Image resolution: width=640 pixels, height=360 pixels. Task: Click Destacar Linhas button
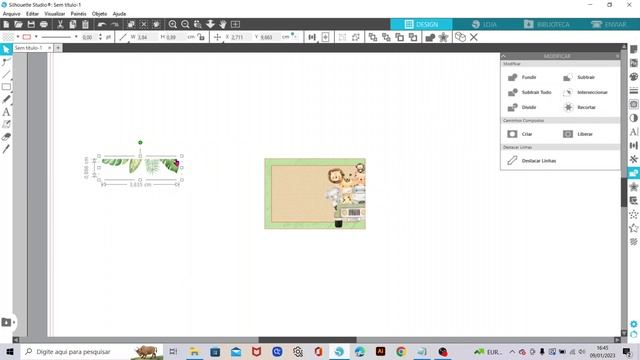(531, 161)
